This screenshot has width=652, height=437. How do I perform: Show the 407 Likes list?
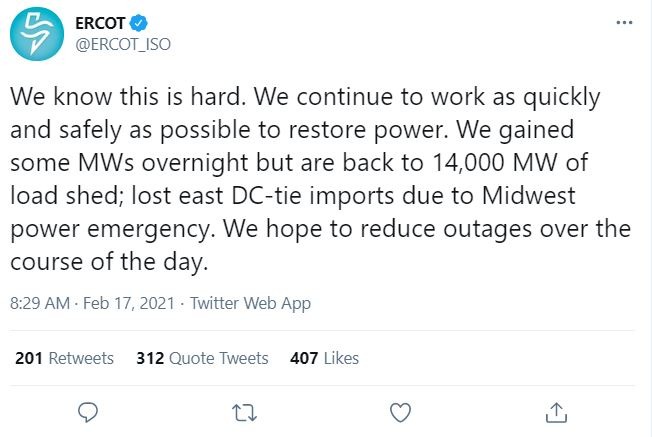click(324, 358)
